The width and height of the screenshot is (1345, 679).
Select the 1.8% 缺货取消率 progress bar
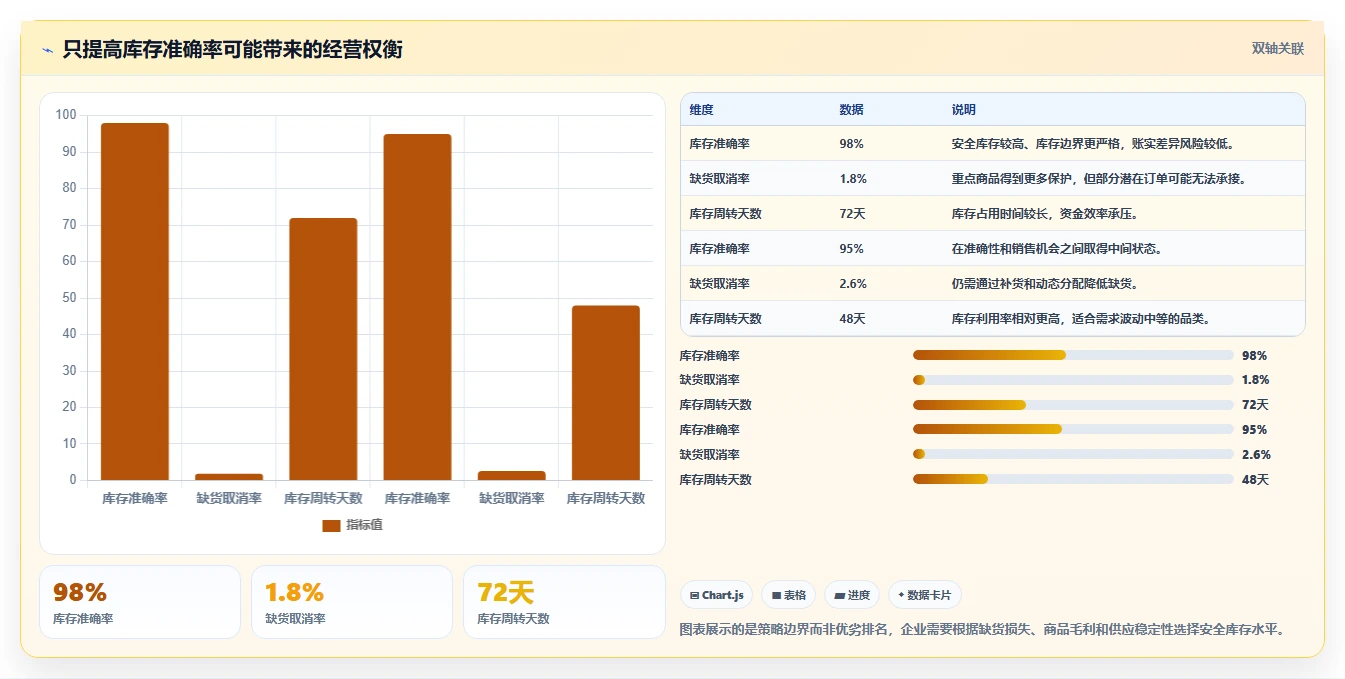coord(1073,380)
